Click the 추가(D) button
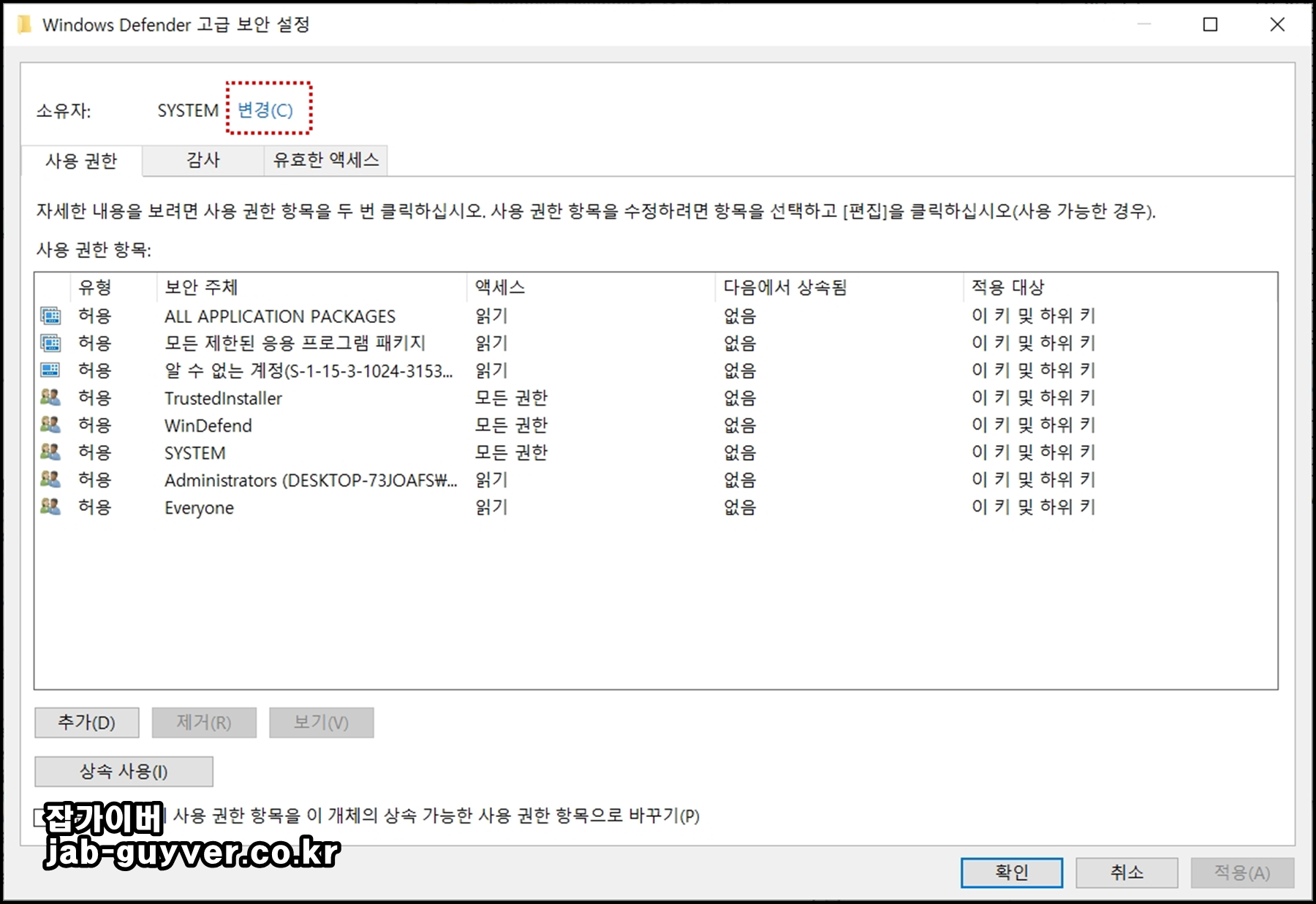This screenshot has height=904, width=1316. pos(87,722)
